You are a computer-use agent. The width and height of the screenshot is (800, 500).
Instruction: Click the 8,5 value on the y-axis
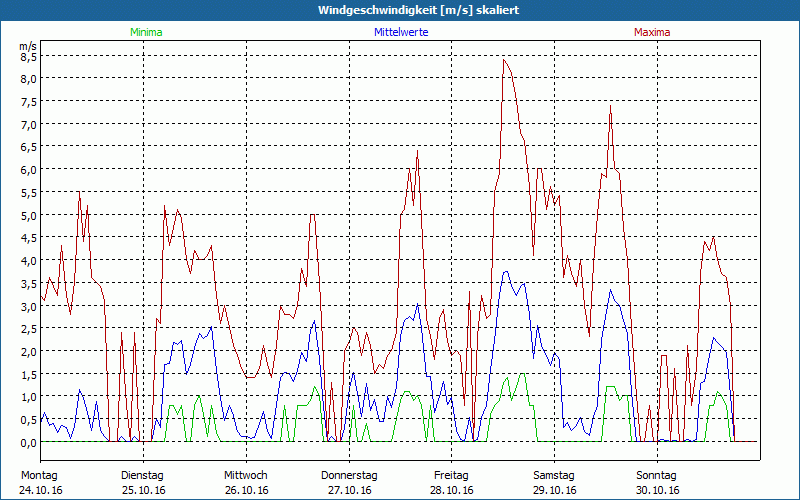(x=28, y=57)
